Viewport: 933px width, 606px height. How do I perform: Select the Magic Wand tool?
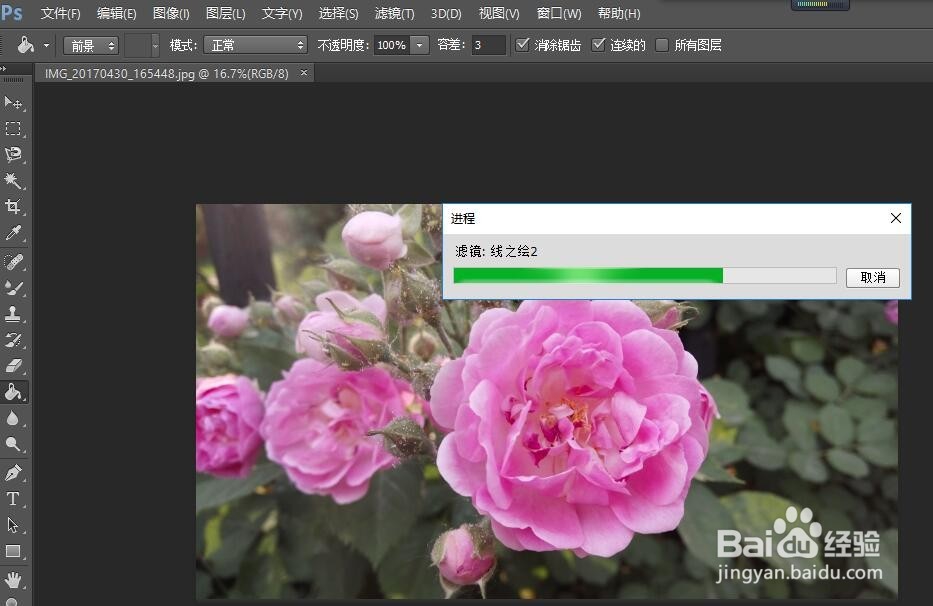(x=13, y=180)
